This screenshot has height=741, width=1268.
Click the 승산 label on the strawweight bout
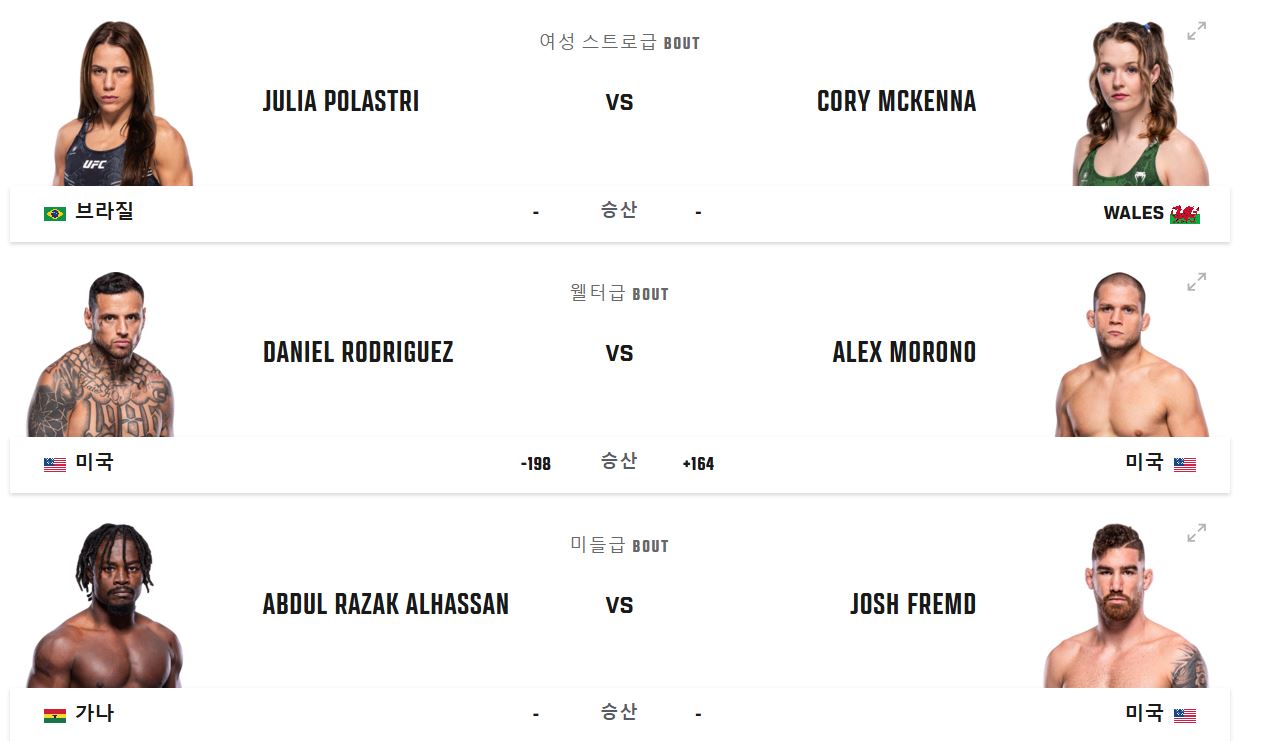click(618, 211)
